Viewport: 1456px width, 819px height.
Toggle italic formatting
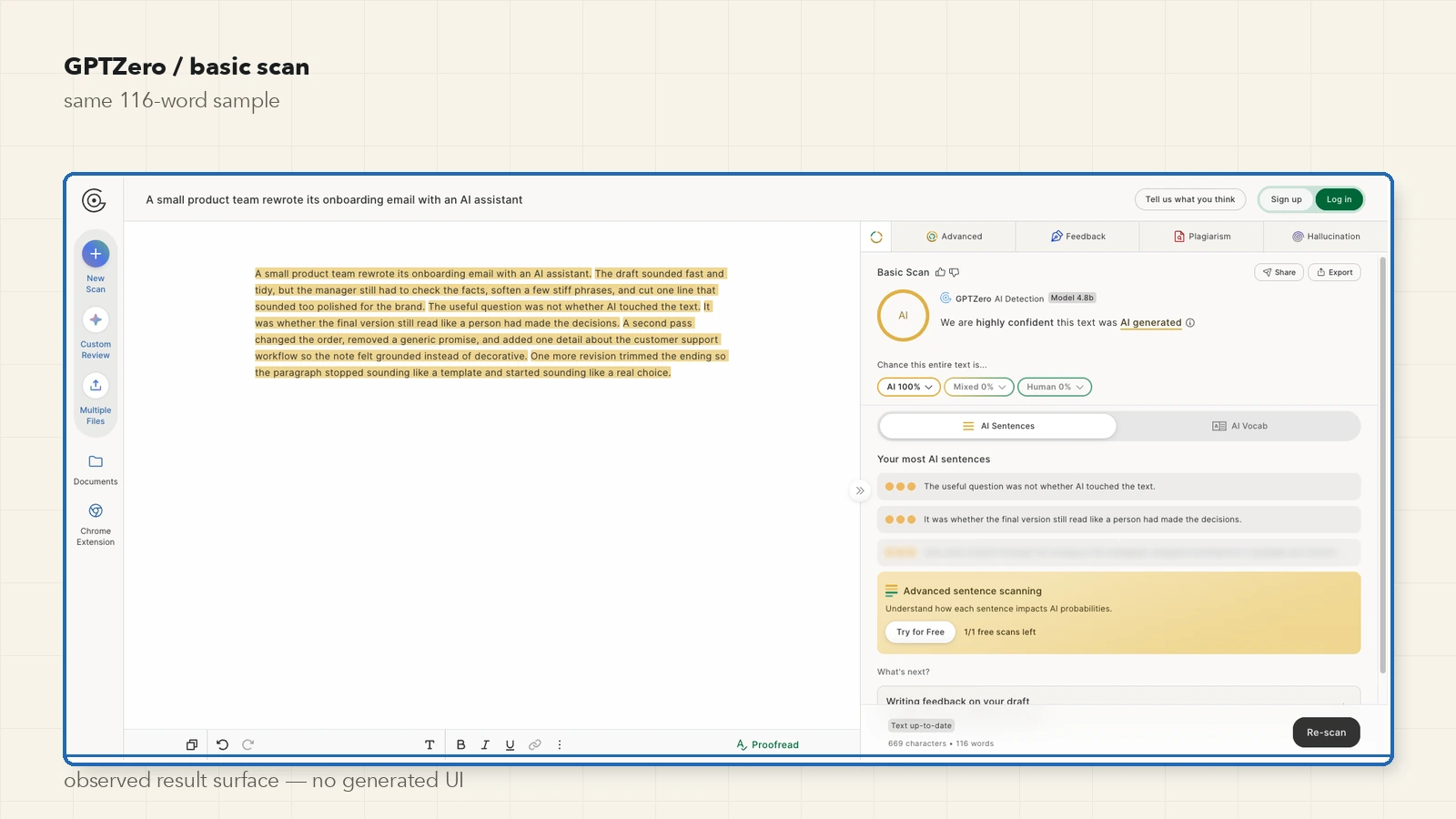pyautogui.click(x=485, y=744)
